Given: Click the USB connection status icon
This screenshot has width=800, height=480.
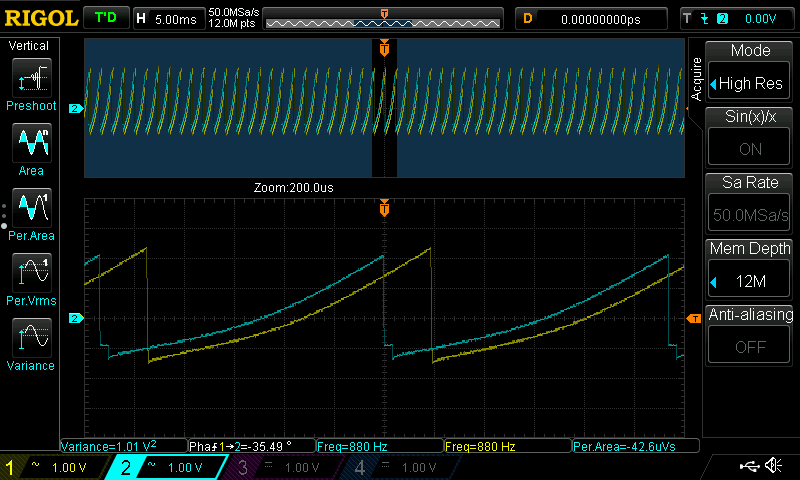Looking at the screenshot, I should pos(749,466).
